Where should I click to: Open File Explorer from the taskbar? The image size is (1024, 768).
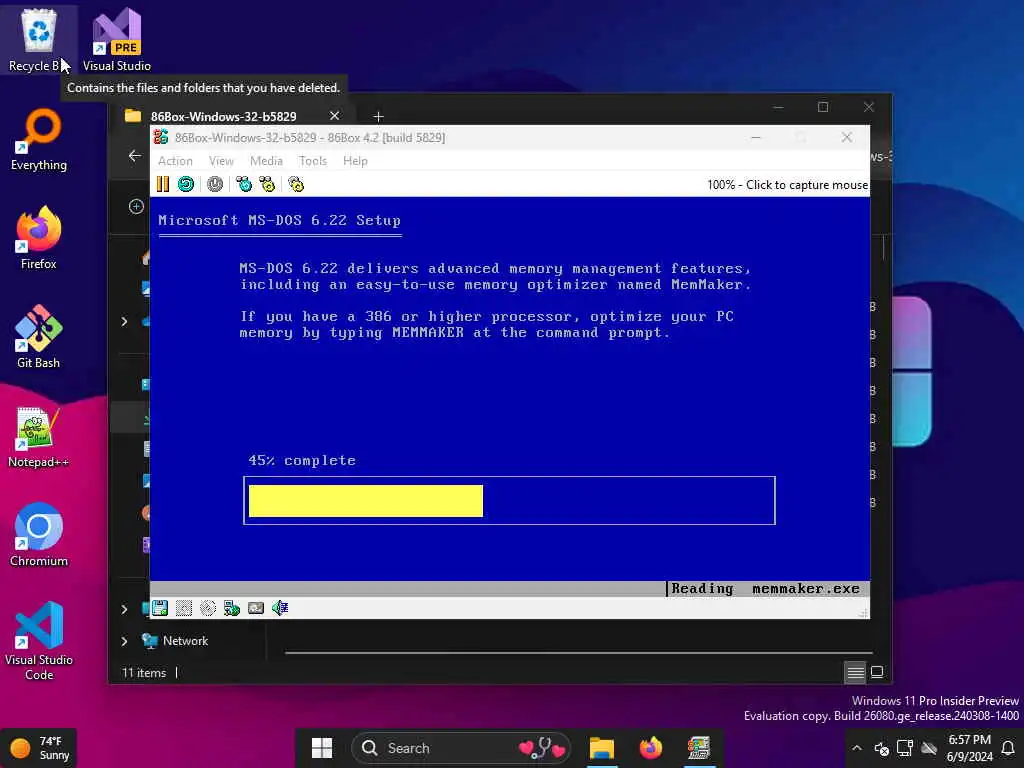(x=601, y=748)
